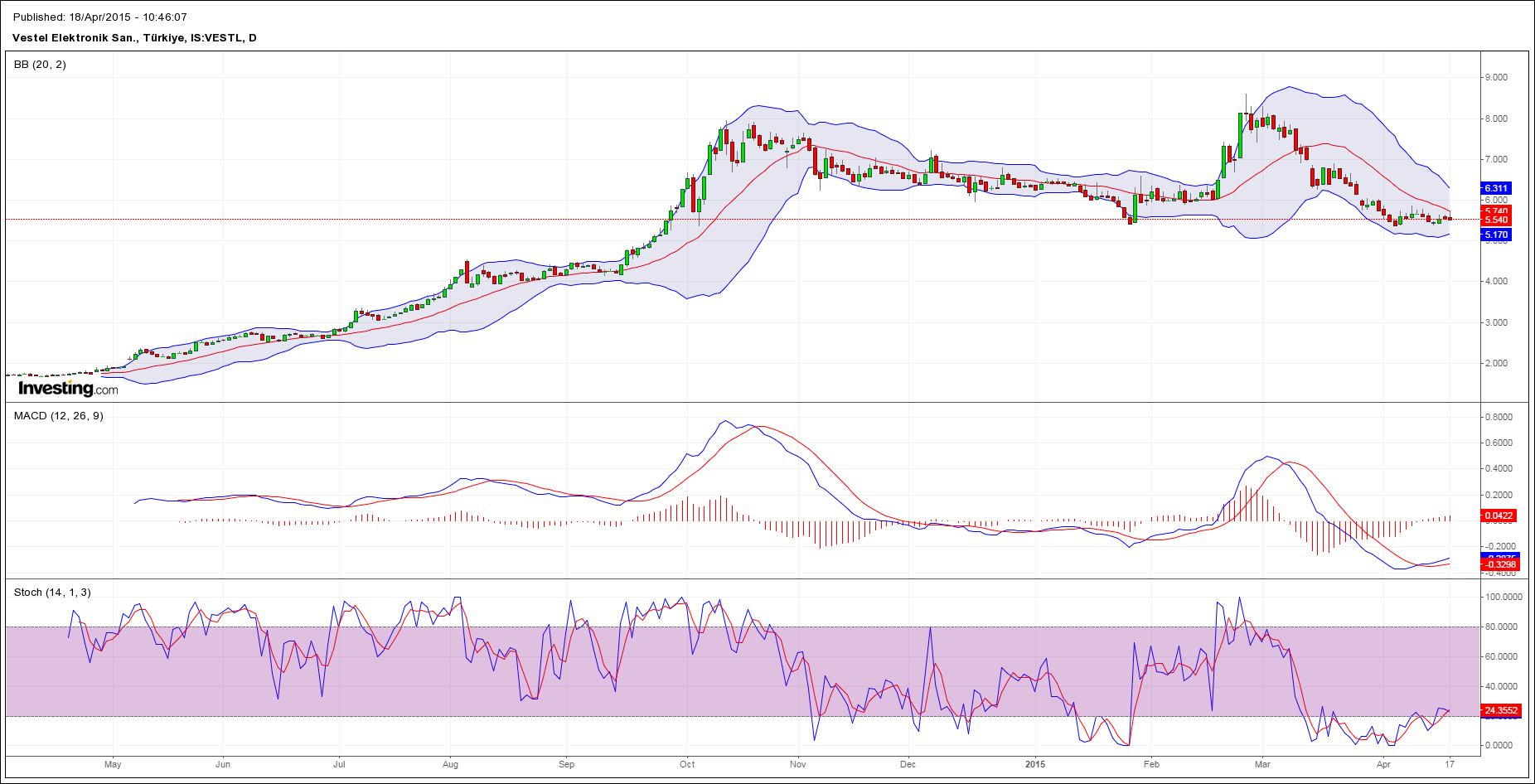Viewport: 1535px width, 784px height.
Task: Click the 17 date label on time axis
Action: pyautogui.click(x=1450, y=764)
